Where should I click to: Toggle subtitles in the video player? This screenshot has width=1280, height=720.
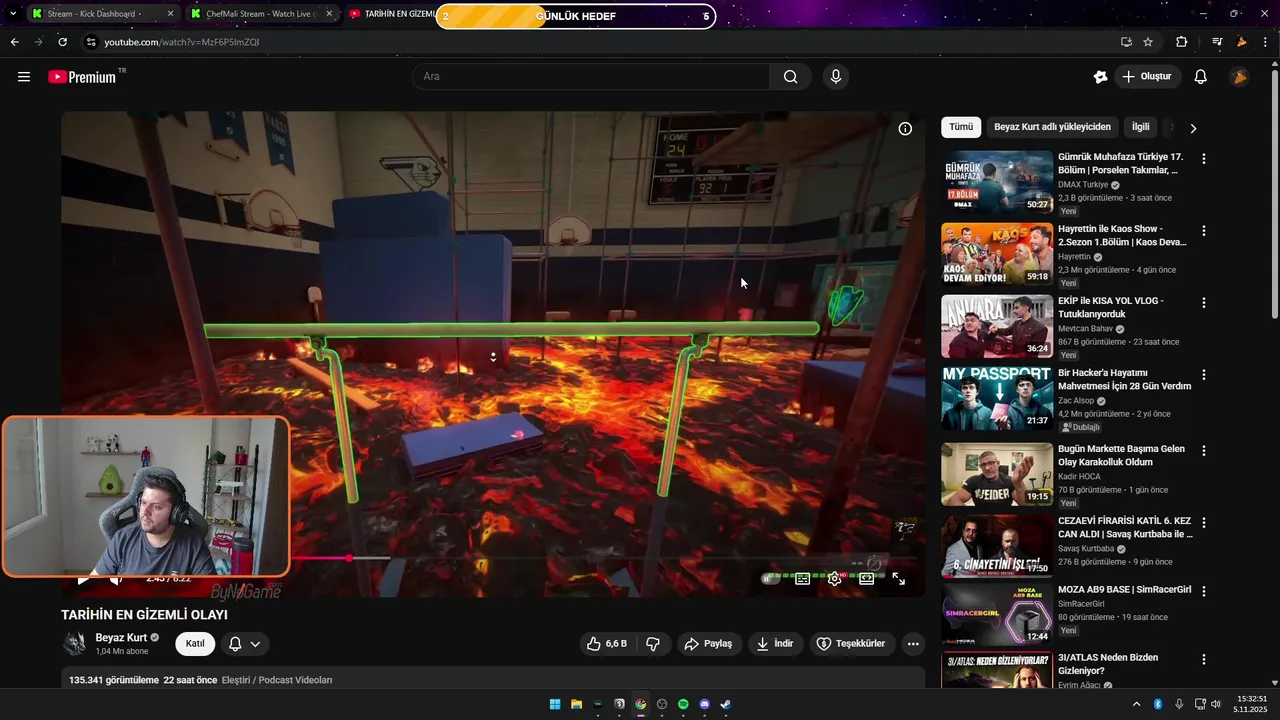[x=802, y=578]
